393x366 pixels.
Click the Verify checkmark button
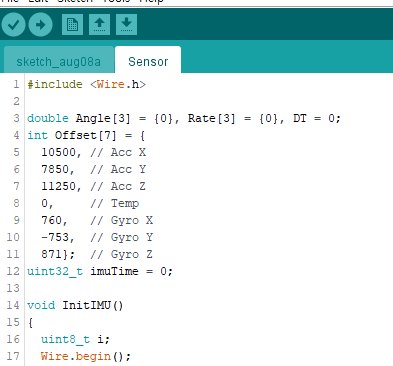[13, 25]
